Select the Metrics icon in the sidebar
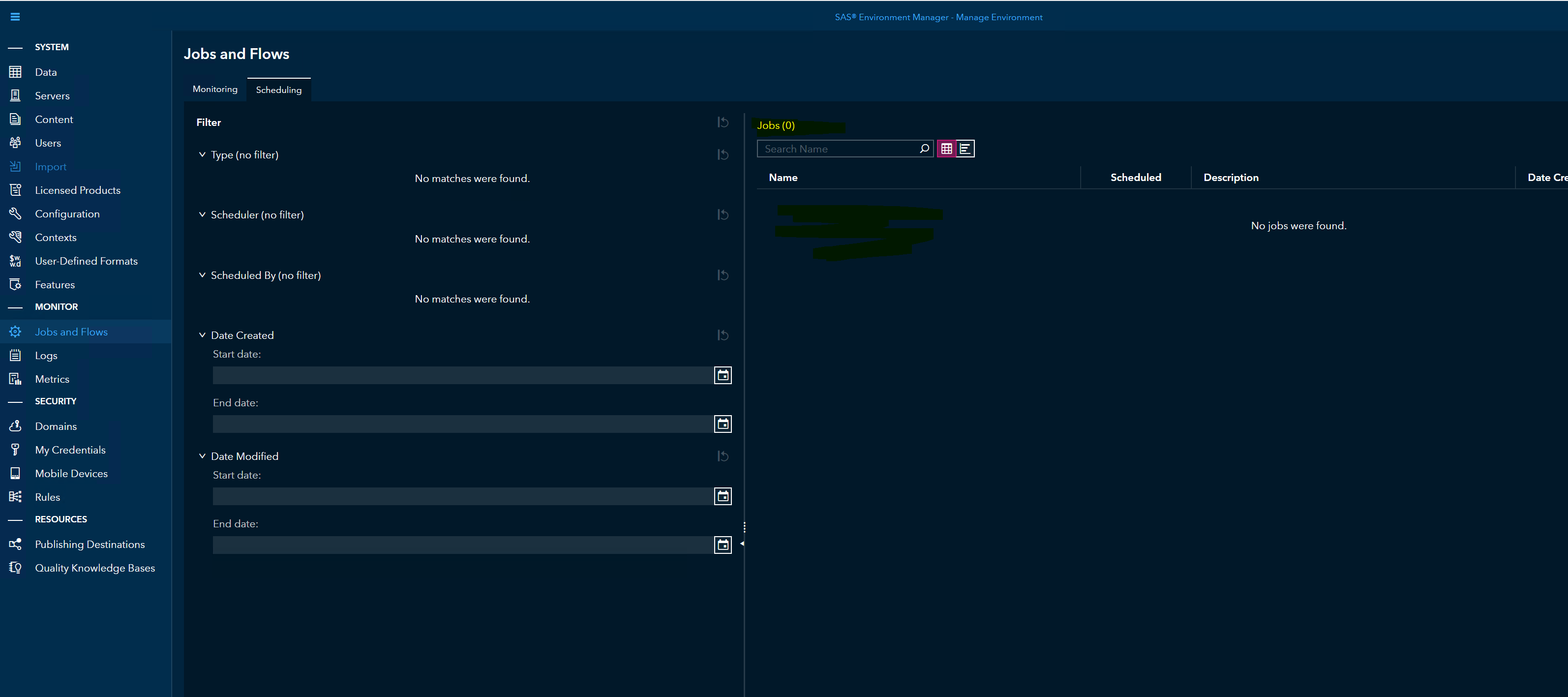 pyautogui.click(x=15, y=379)
